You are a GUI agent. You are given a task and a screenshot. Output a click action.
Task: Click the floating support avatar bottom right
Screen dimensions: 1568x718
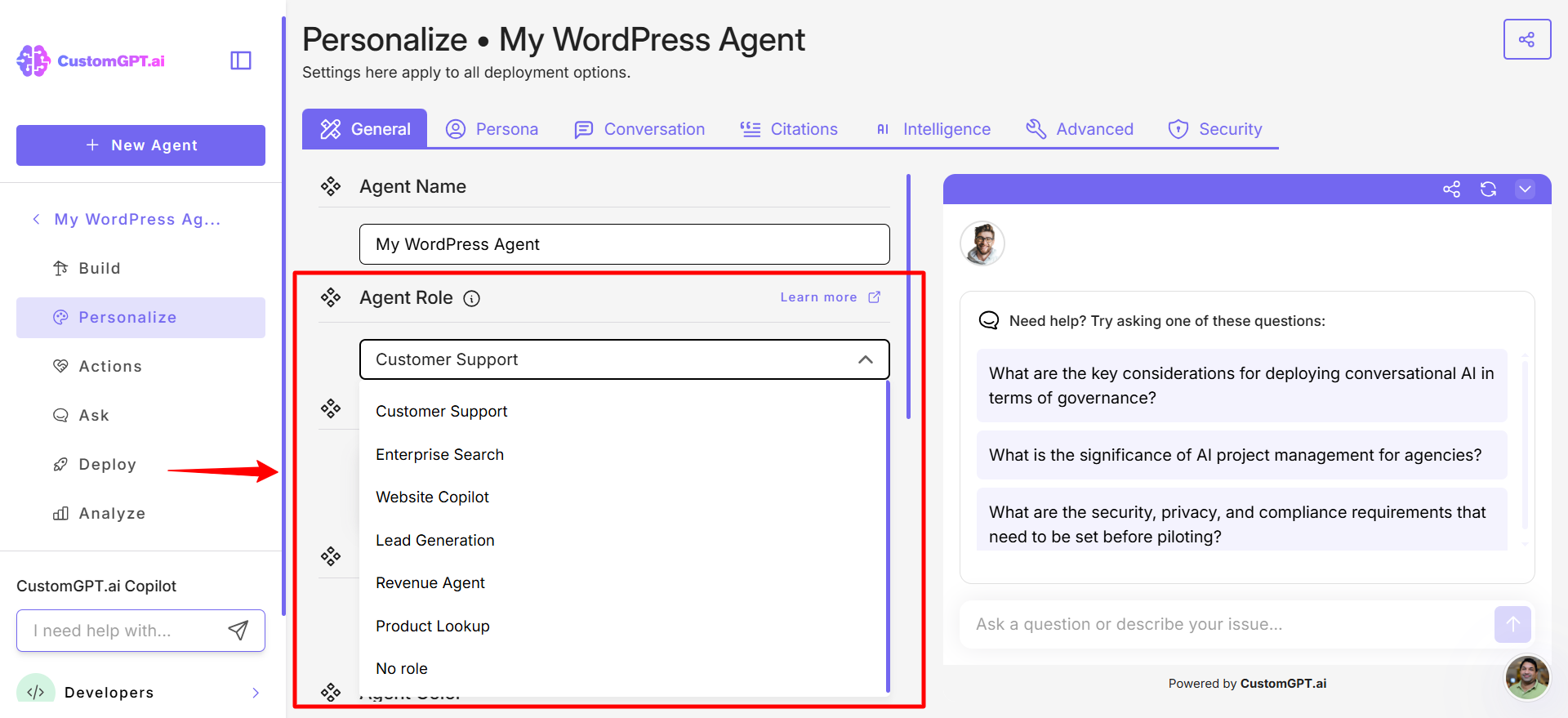point(1527,677)
